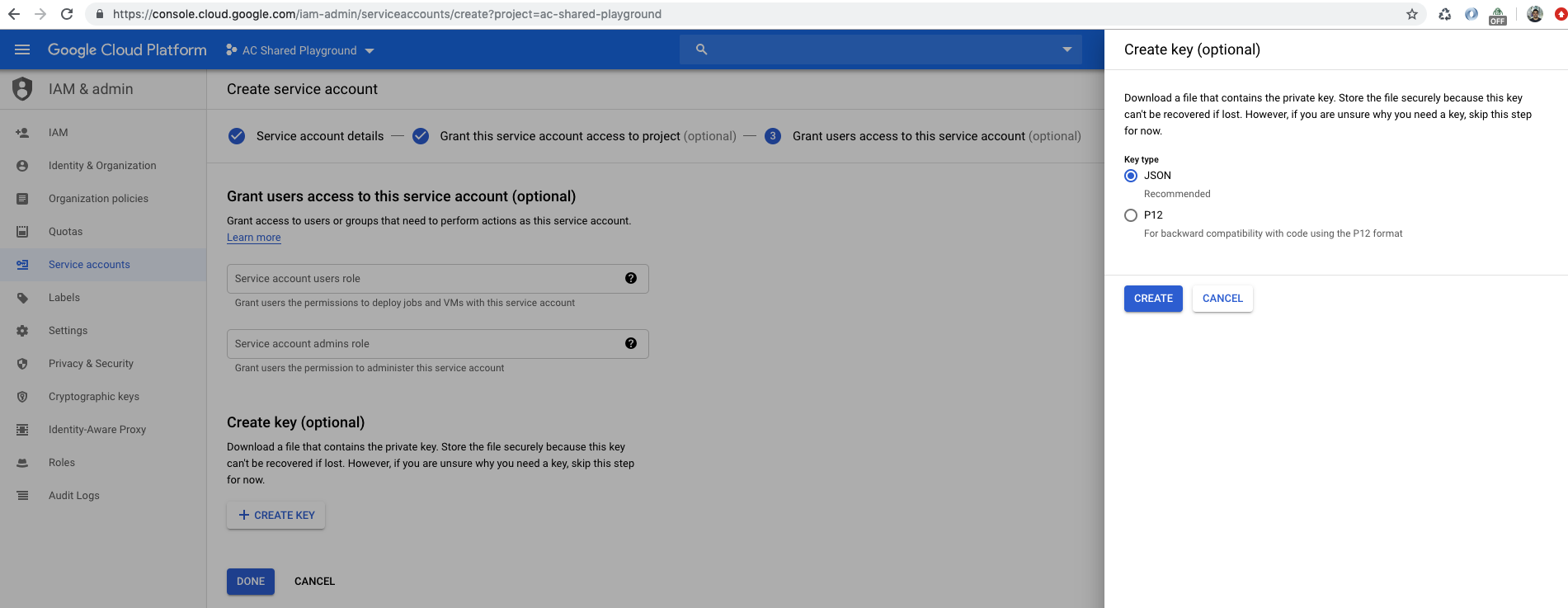Click the Settings gear icon in sidebar
1568x608 pixels.
(22, 330)
